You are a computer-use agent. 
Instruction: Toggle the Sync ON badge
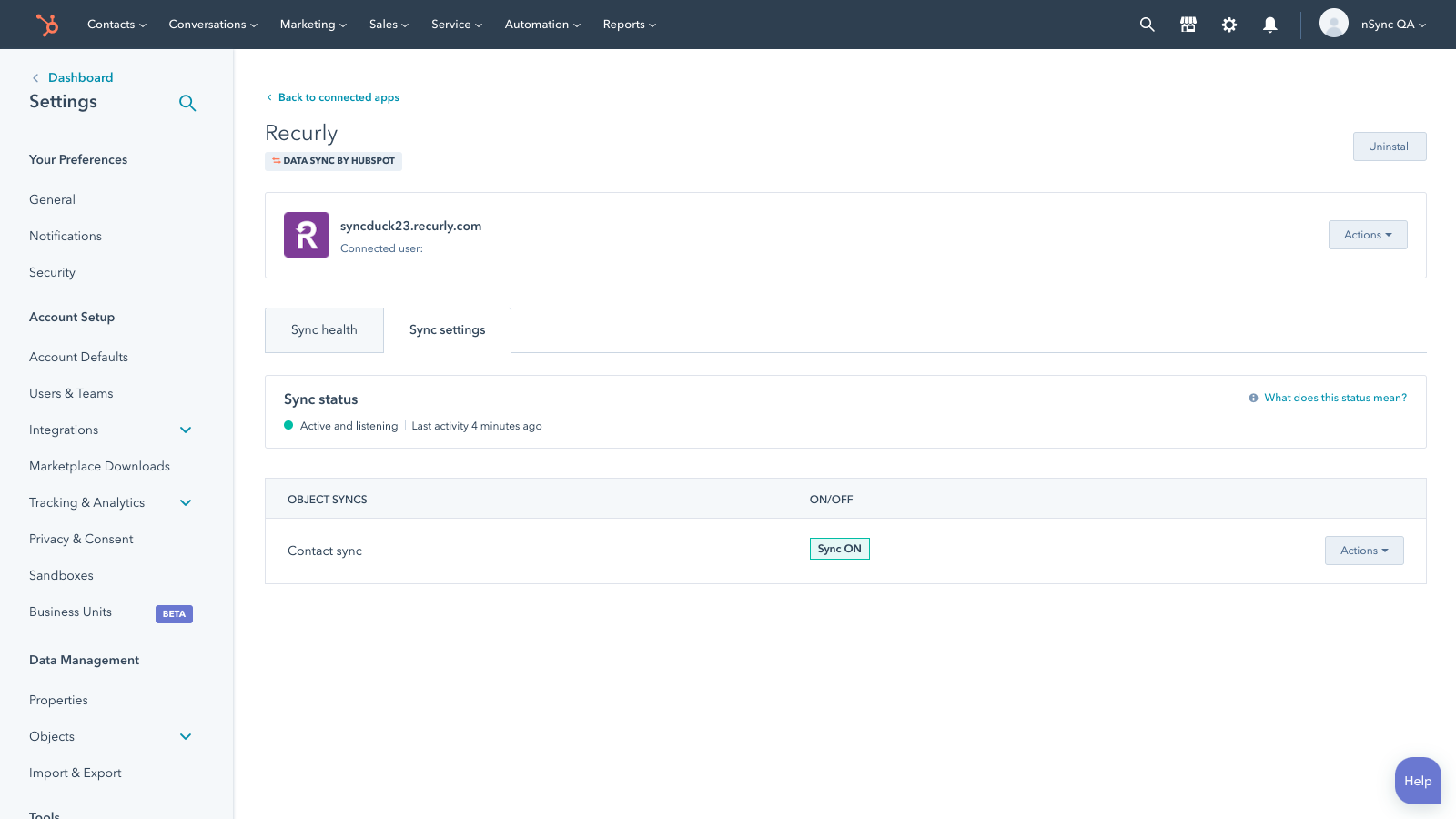tap(839, 549)
